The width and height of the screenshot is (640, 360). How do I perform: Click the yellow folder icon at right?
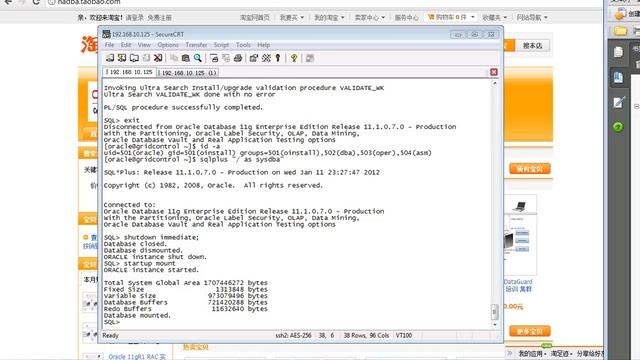(620, 31)
